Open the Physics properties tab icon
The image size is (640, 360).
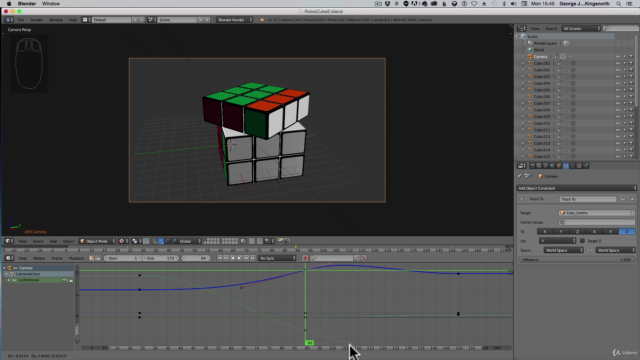(586, 166)
